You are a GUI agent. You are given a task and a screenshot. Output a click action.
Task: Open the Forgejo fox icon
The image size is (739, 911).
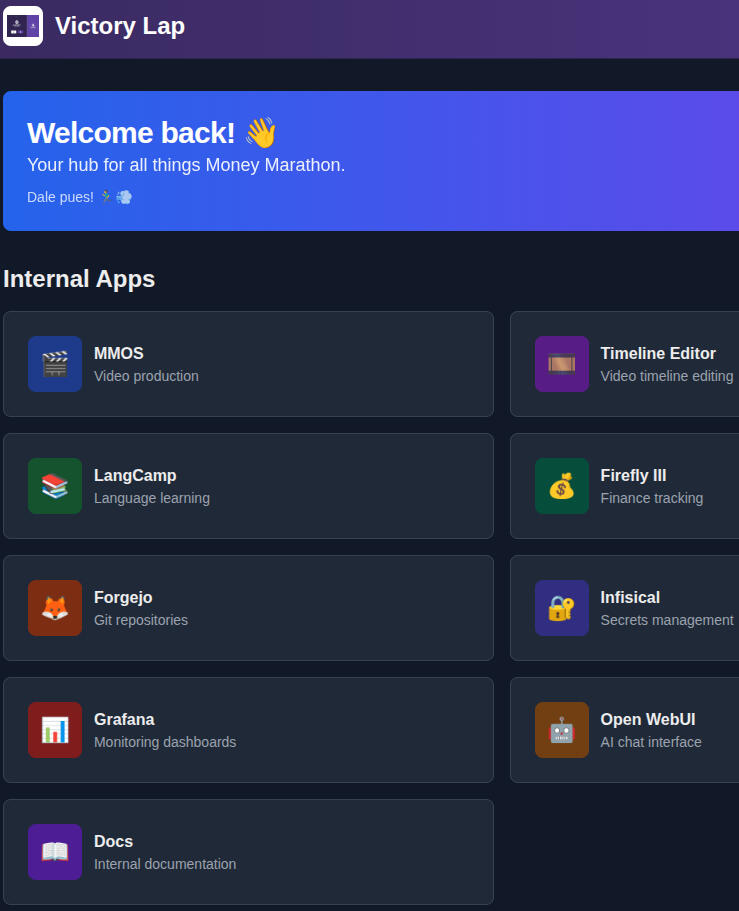(55, 608)
